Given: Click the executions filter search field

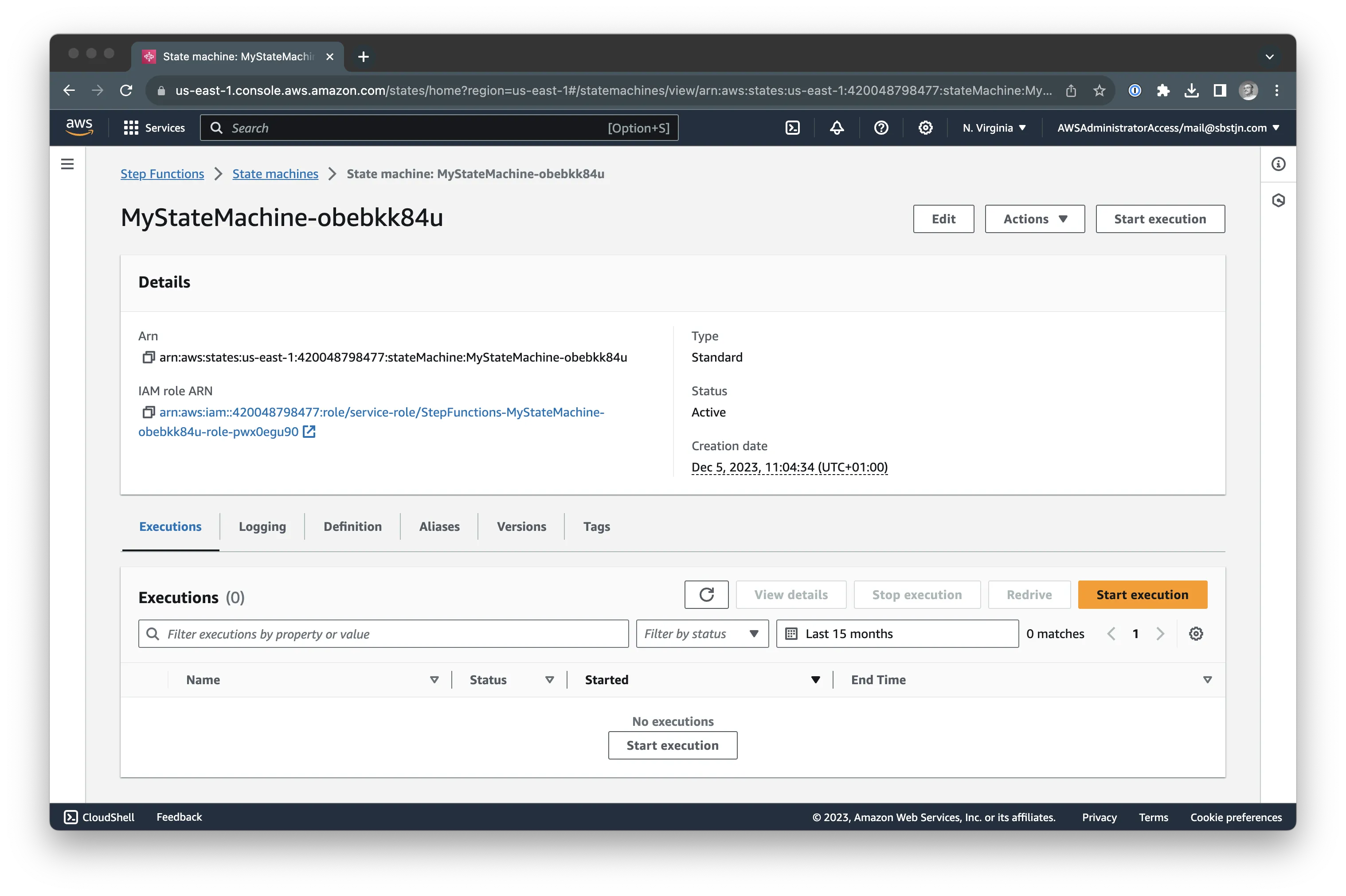Looking at the screenshot, I should (383, 633).
